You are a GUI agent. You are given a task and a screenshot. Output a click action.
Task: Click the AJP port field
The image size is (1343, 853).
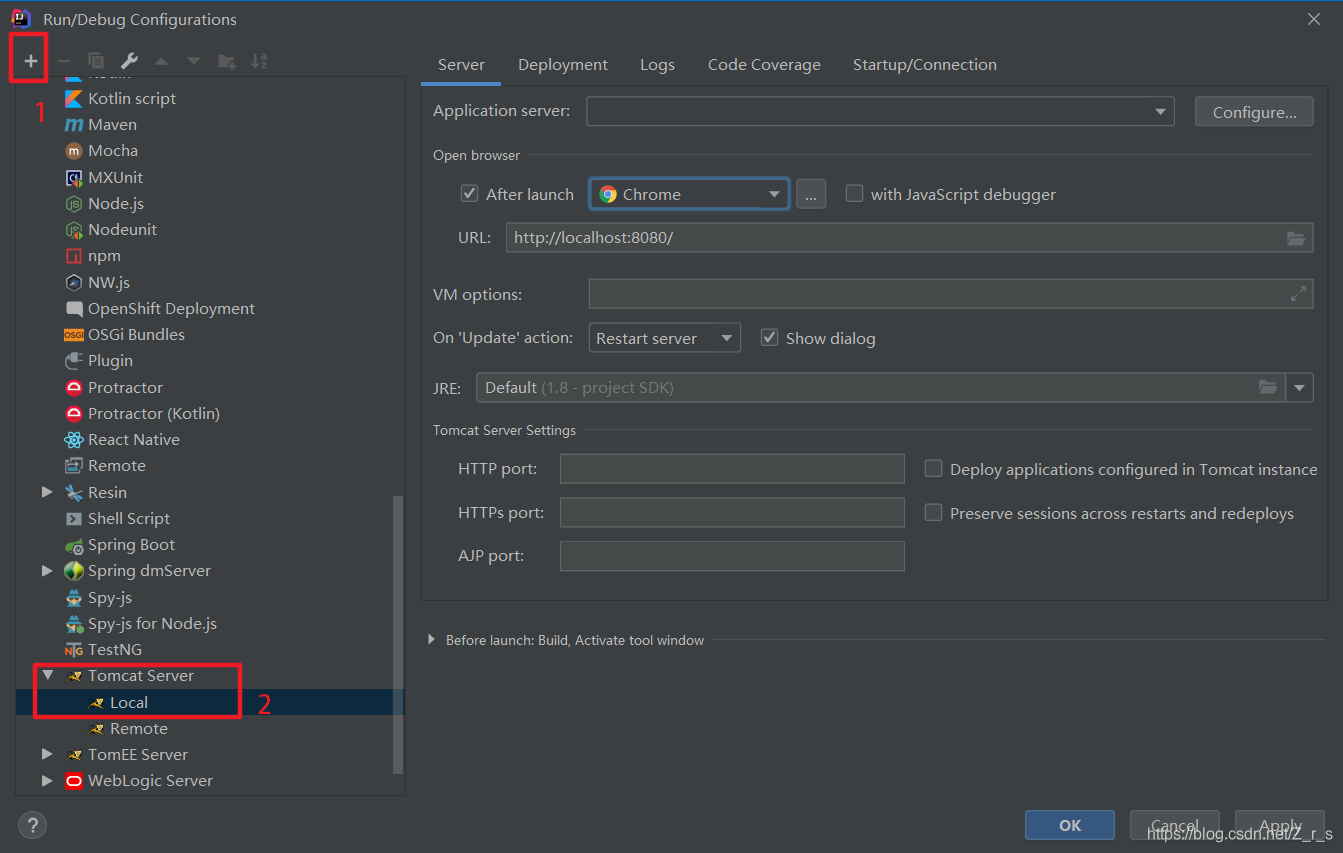tap(732, 556)
